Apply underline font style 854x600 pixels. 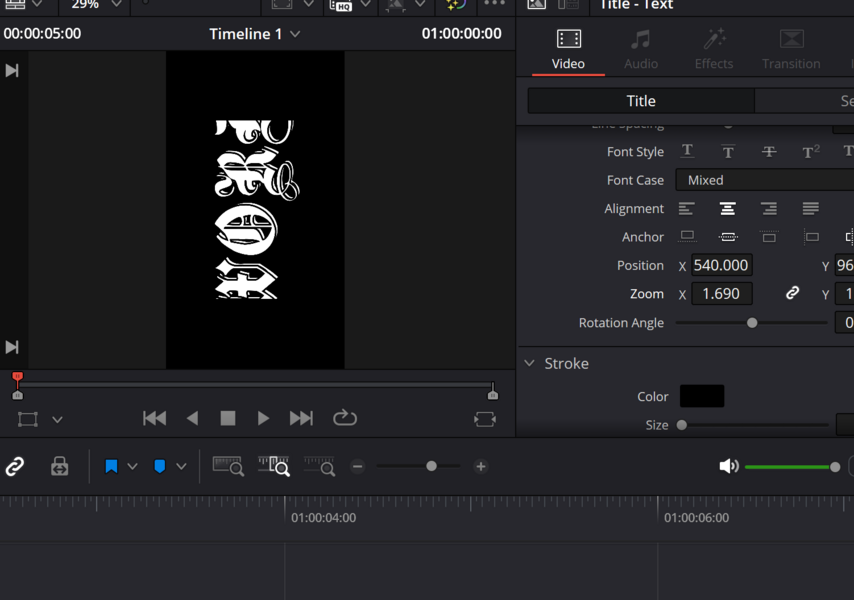point(688,151)
